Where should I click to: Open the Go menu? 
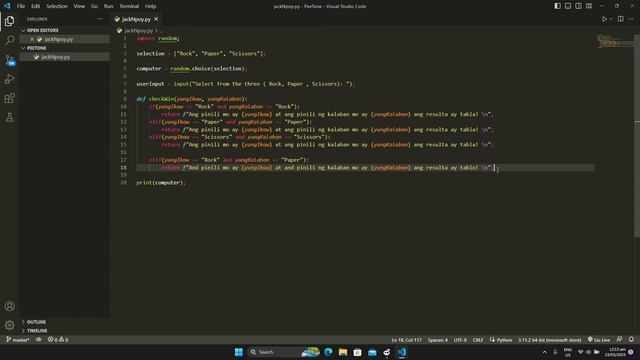pyautogui.click(x=94, y=6)
